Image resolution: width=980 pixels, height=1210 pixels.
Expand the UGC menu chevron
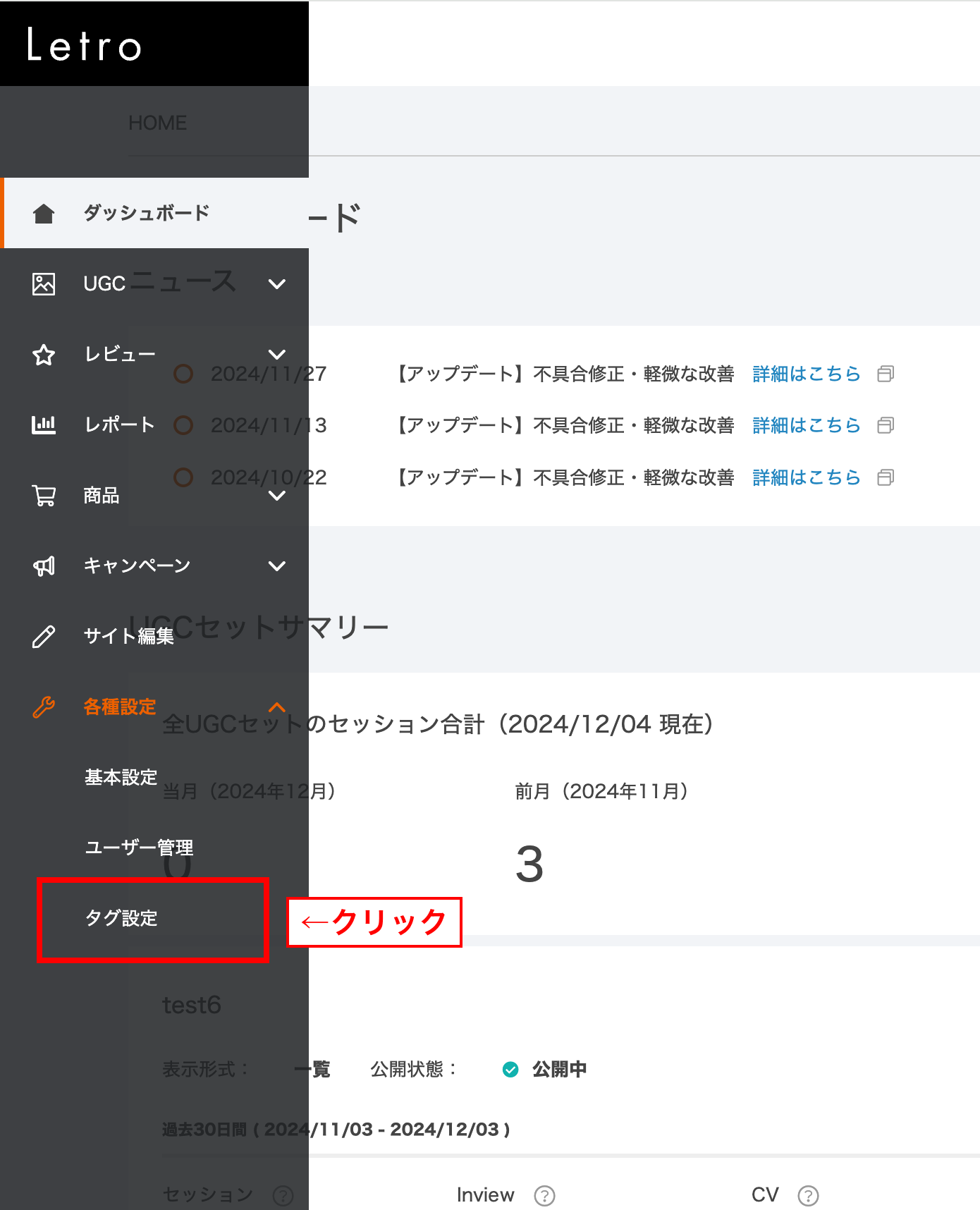click(277, 284)
